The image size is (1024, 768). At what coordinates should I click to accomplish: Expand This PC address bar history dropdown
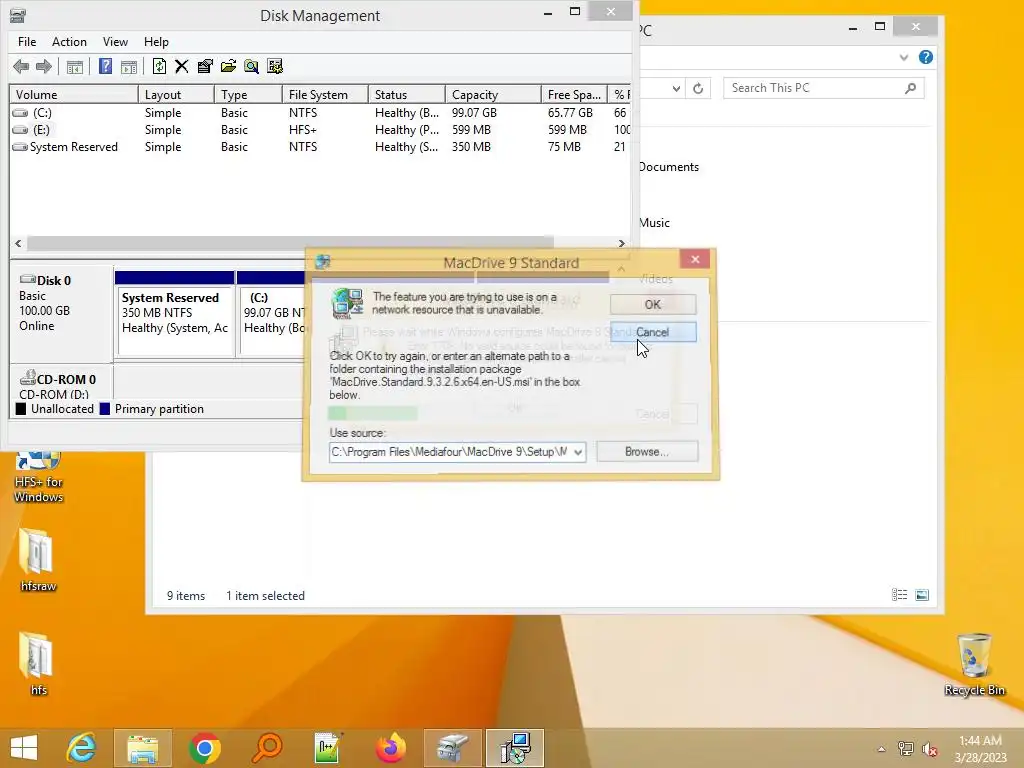coord(677,88)
